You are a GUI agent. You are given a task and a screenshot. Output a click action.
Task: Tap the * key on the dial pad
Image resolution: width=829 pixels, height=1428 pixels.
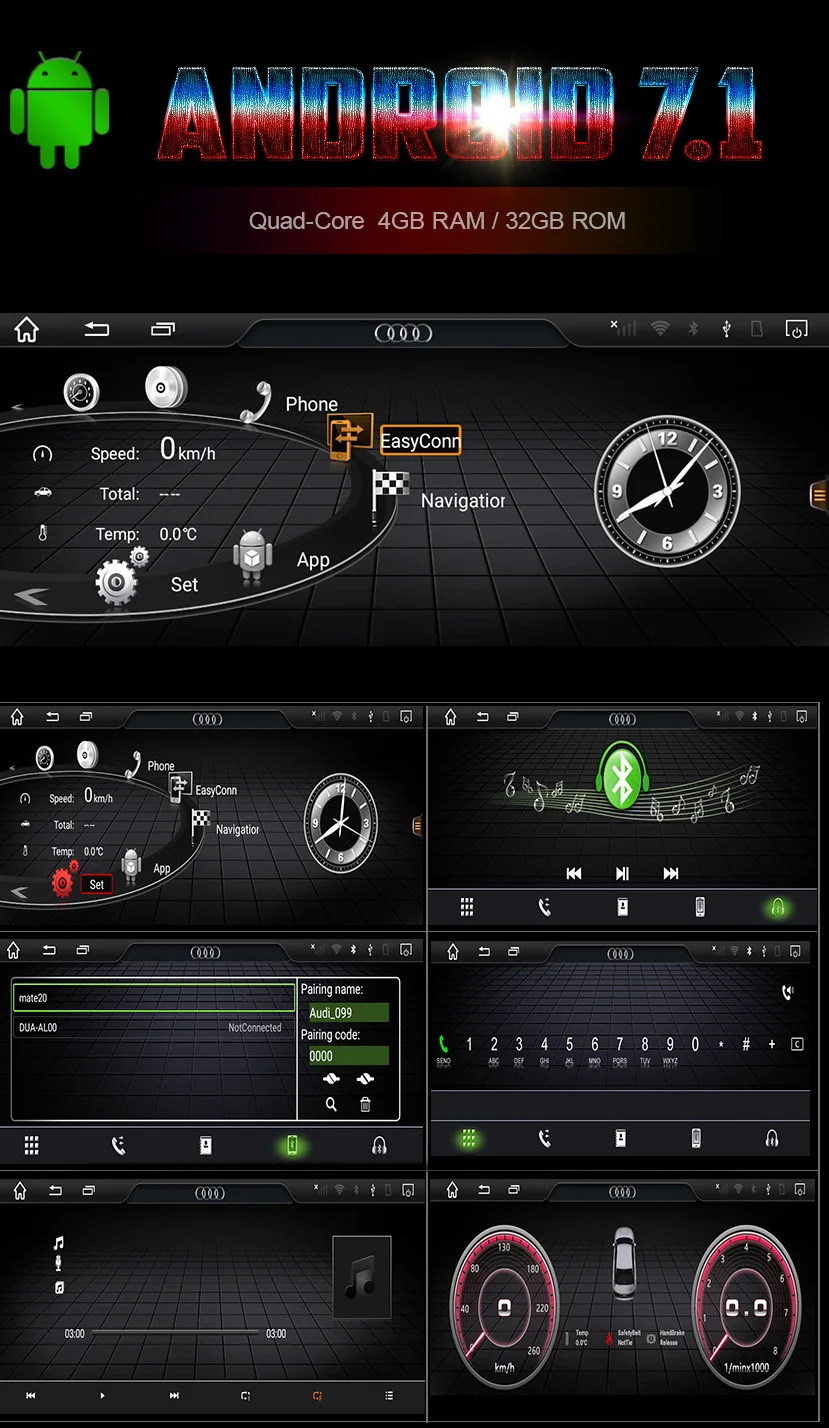coord(721,1044)
